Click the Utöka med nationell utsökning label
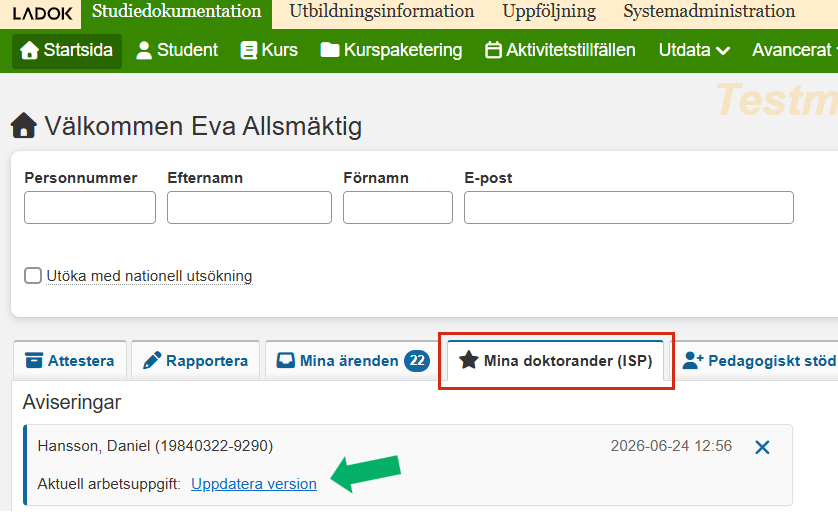The height and width of the screenshot is (512, 838). (x=149, y=276)
